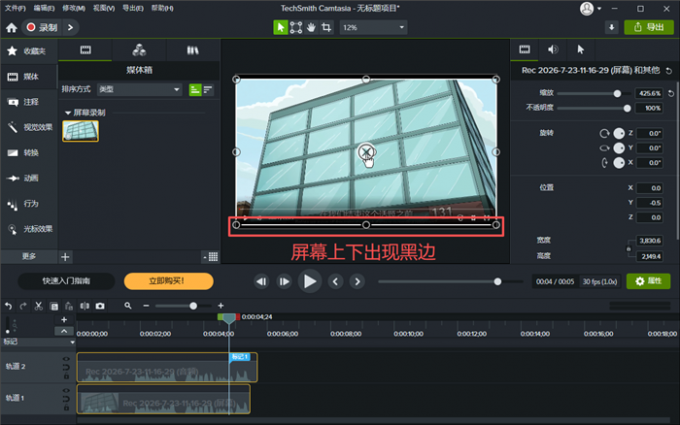The width and height of the screenshot is (680, 425).
Task: Start recording with the 录制 button
Action: [43, 28]
